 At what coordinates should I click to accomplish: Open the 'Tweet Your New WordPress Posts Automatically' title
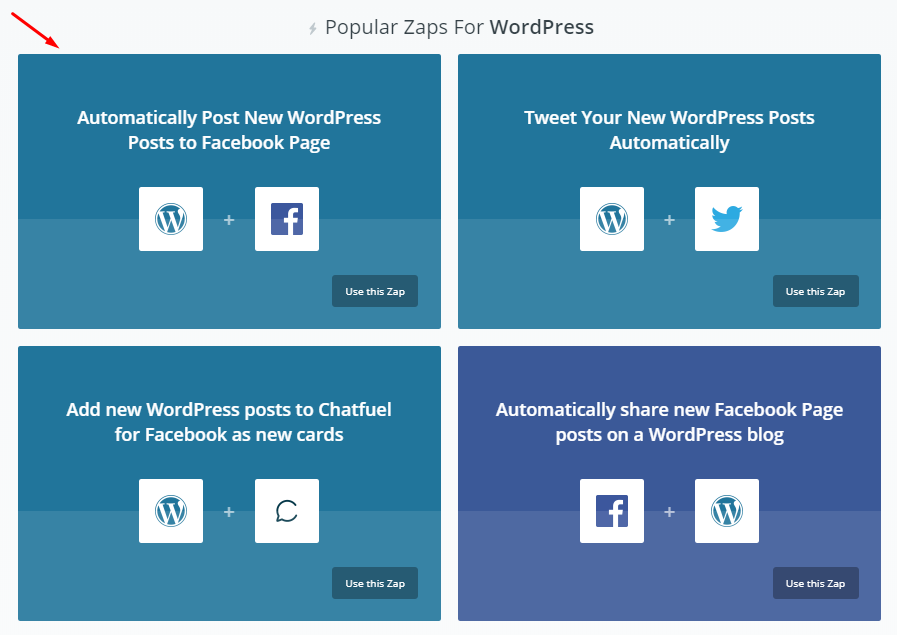669,130
